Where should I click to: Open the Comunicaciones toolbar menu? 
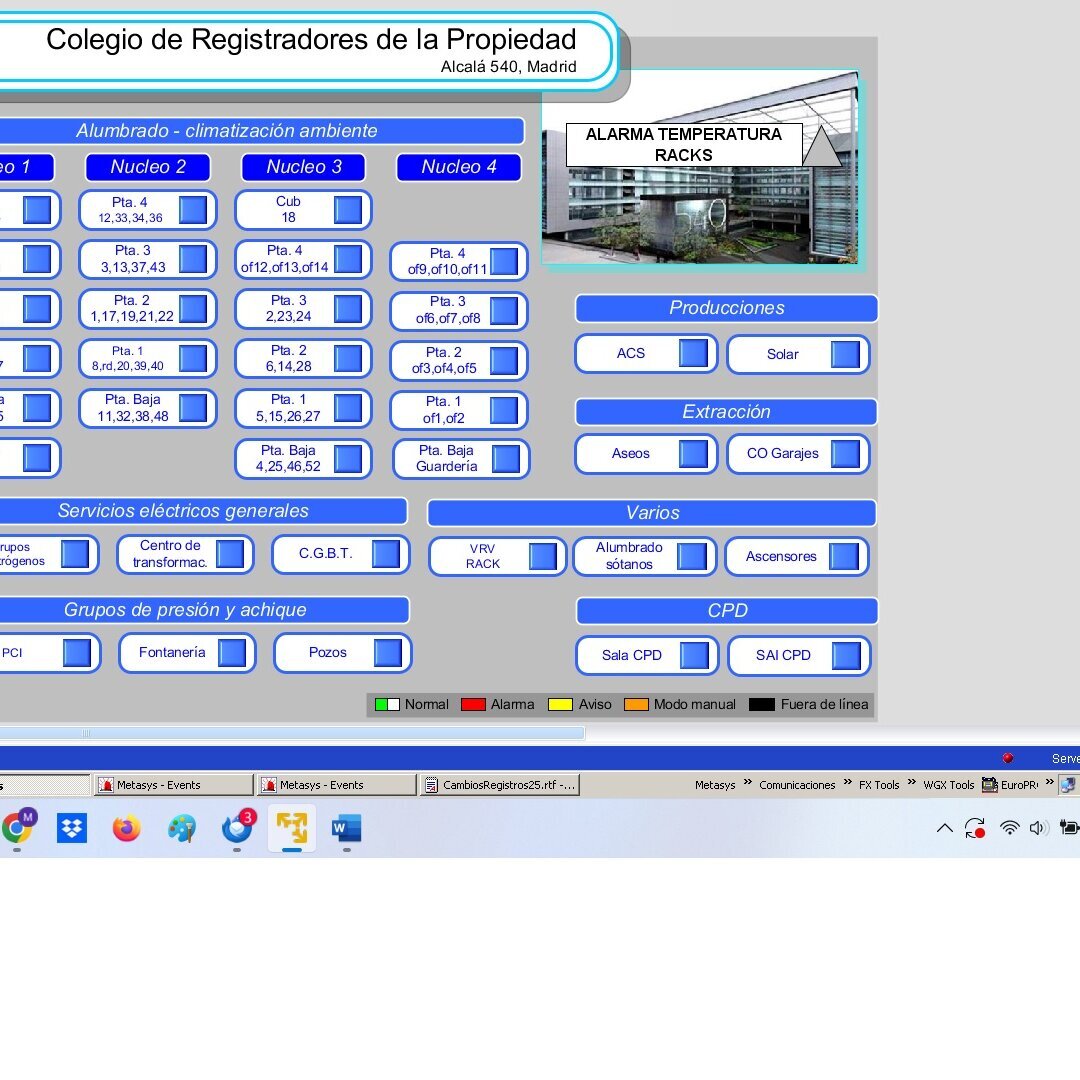(797, 785)
